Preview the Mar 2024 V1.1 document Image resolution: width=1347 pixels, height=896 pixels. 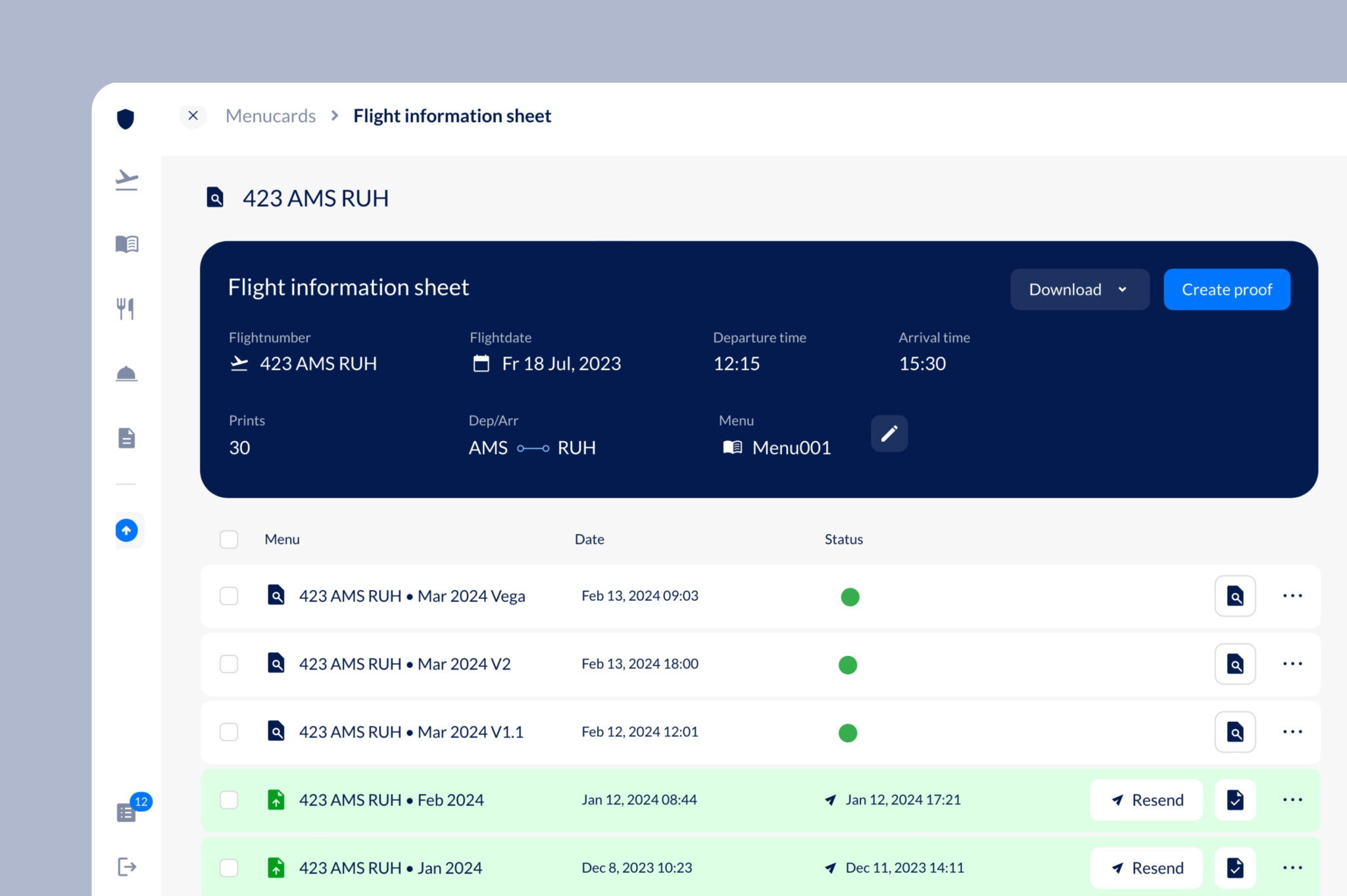click(x=1235, y=732)
